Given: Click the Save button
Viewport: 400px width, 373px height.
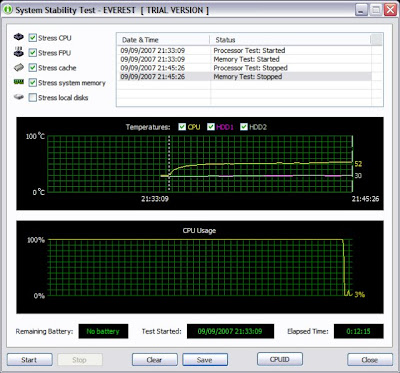Looking at the screenshot, I should pos(205,360).
